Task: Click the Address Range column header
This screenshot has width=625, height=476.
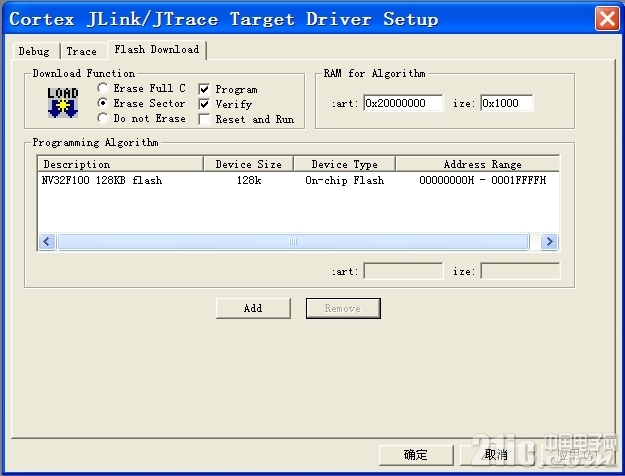Action: pos(478,164)
